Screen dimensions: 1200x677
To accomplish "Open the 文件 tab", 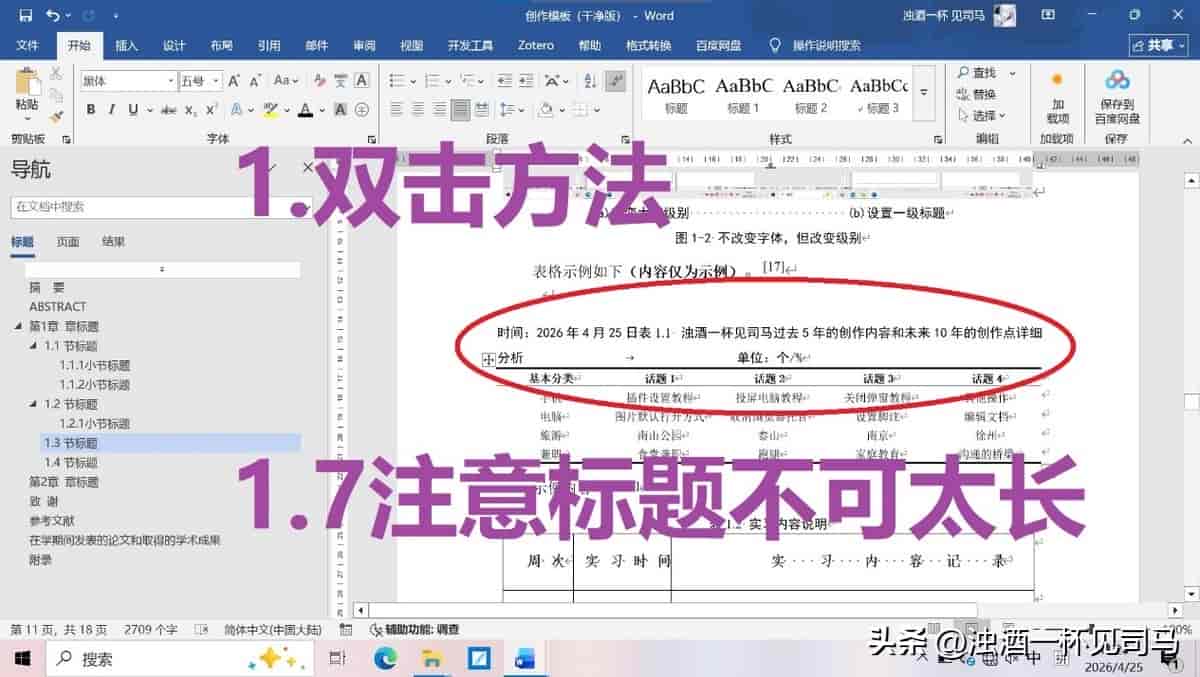I will [x=27, y=46].
